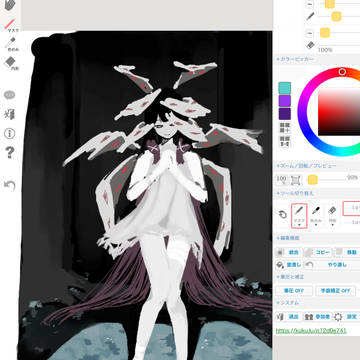
Task: Click the zoom slider yellow handle
Action: (x=312, y=180)
